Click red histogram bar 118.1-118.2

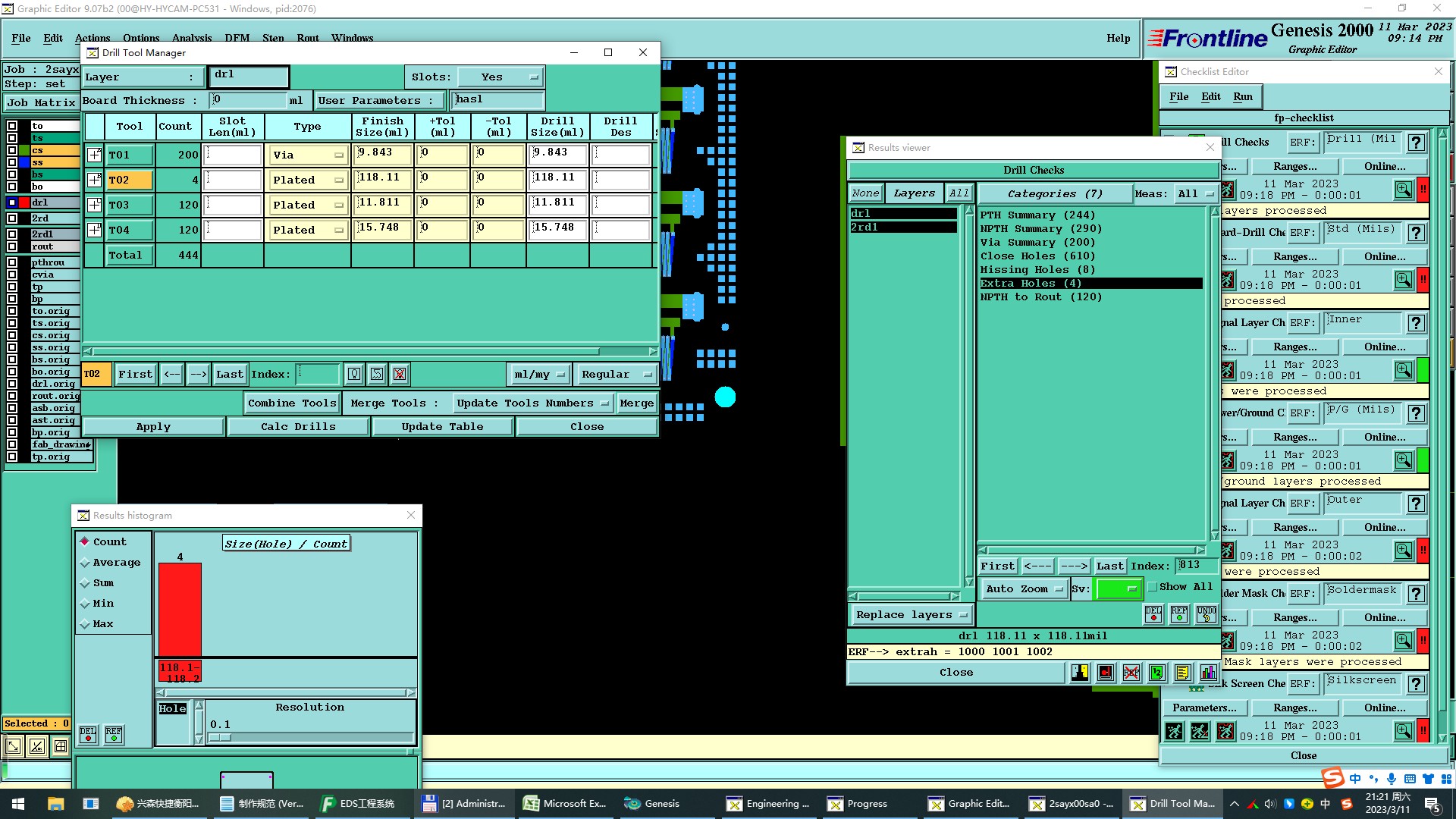tap(180, 609)
